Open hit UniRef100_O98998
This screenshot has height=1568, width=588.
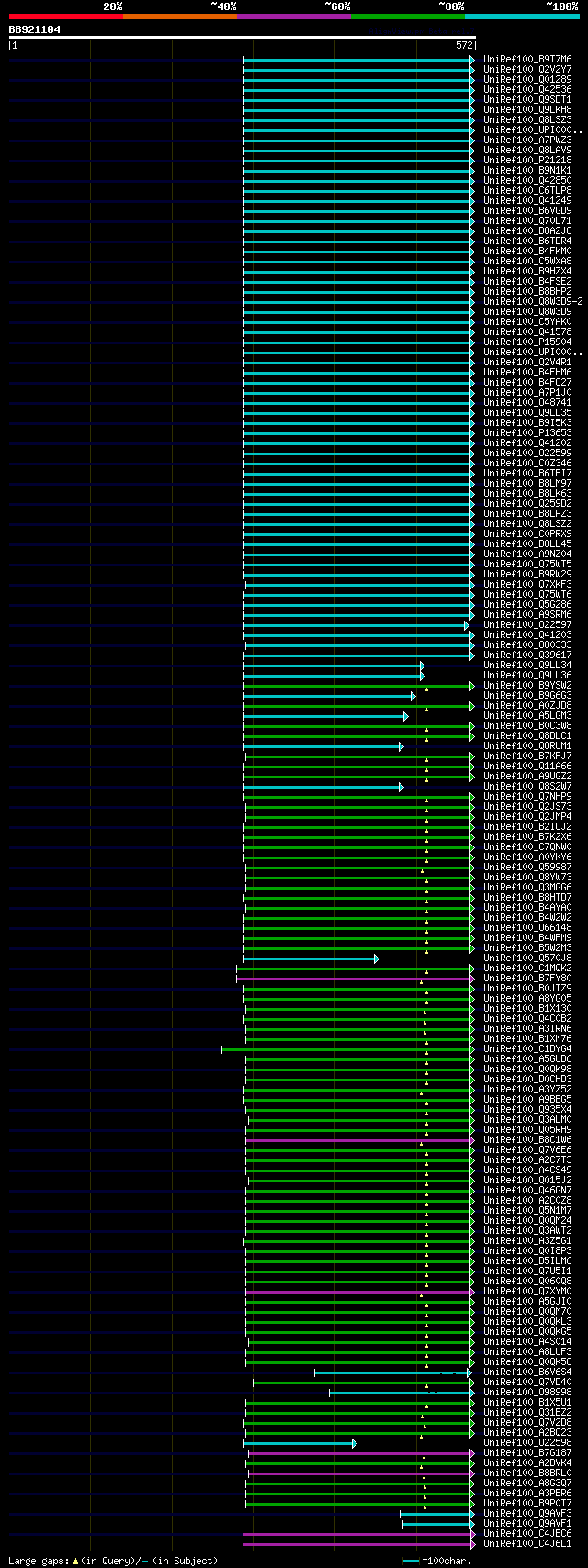(x=527, y=1393)
